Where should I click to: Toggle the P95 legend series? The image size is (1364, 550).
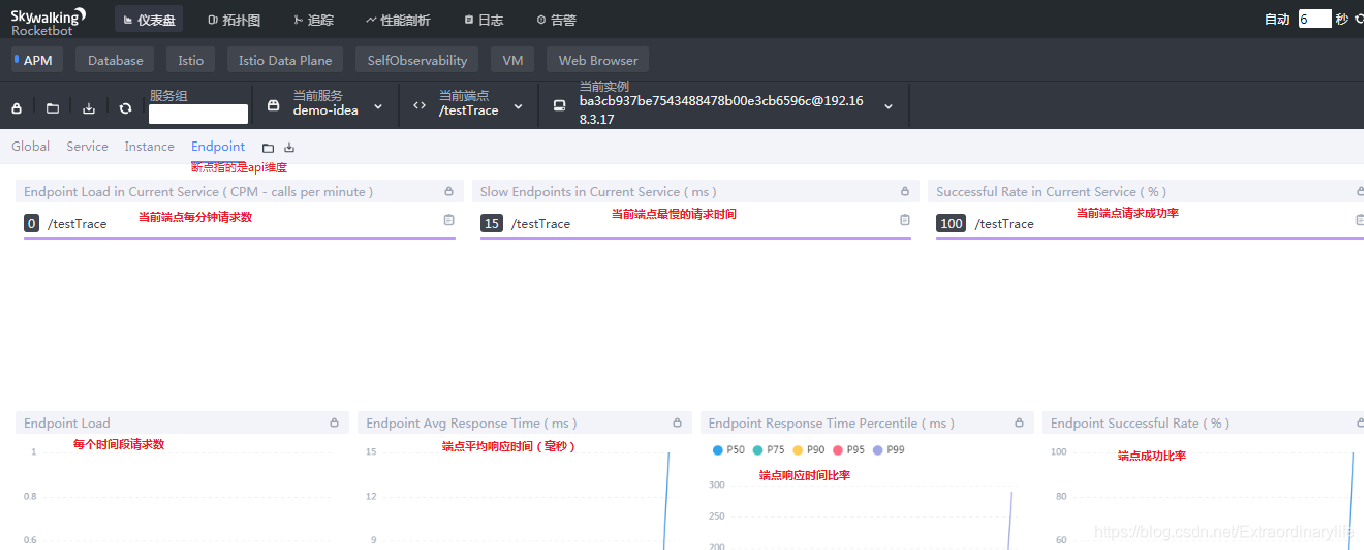click(848, 450)
